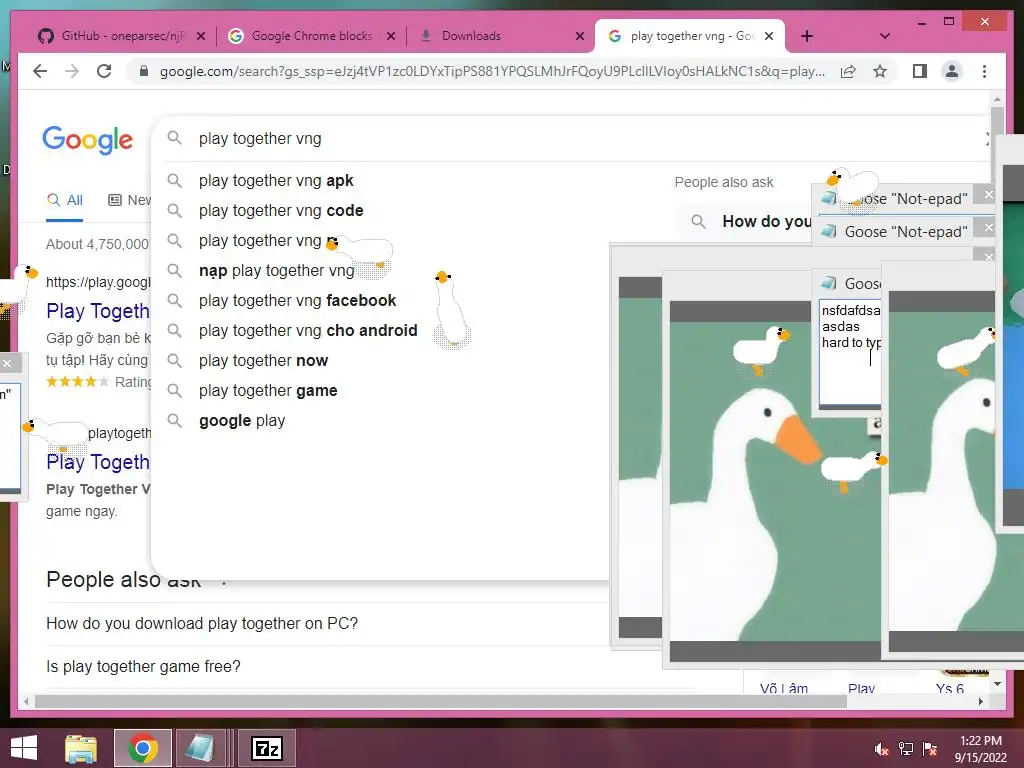Viewport: 1024px width, 768px height.
Task: View site security lock information
Action: [144, 71]
